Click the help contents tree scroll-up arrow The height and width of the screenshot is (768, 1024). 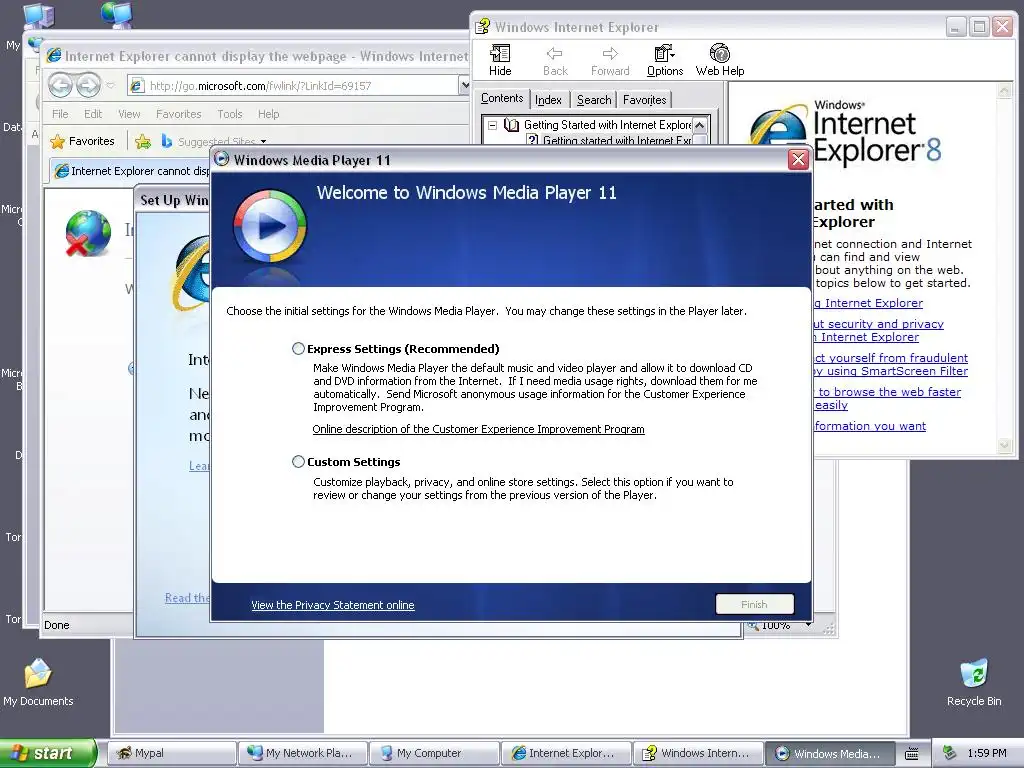coord(699,125)
